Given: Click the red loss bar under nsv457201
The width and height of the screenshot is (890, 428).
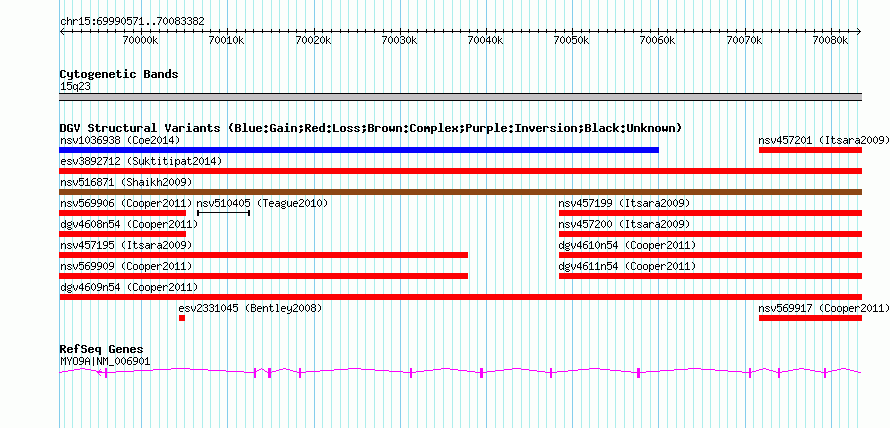Looking at the screenshot, I should [811, 150].
